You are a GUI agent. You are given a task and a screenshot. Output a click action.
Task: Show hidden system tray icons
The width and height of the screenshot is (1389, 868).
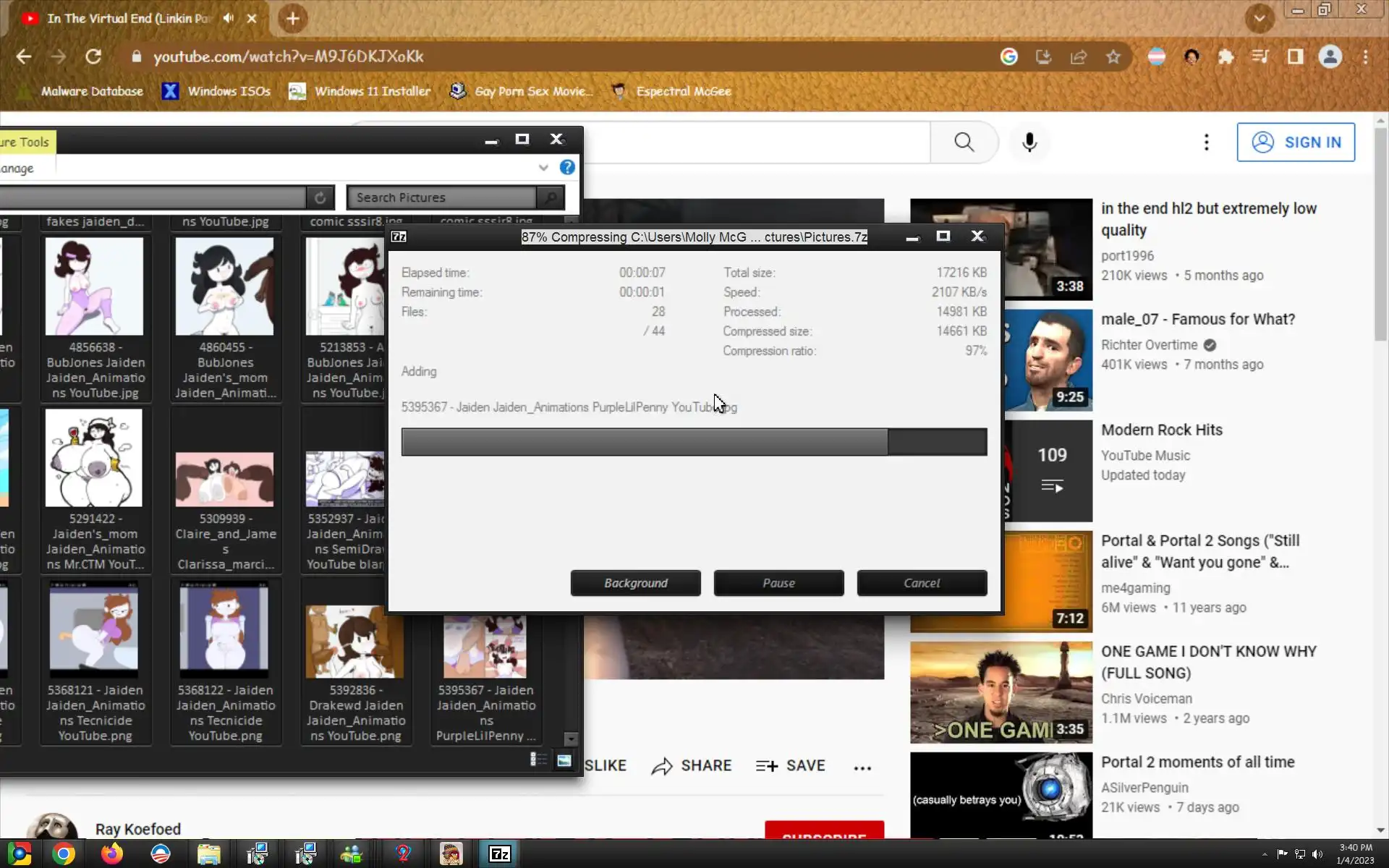(1264, 854)
